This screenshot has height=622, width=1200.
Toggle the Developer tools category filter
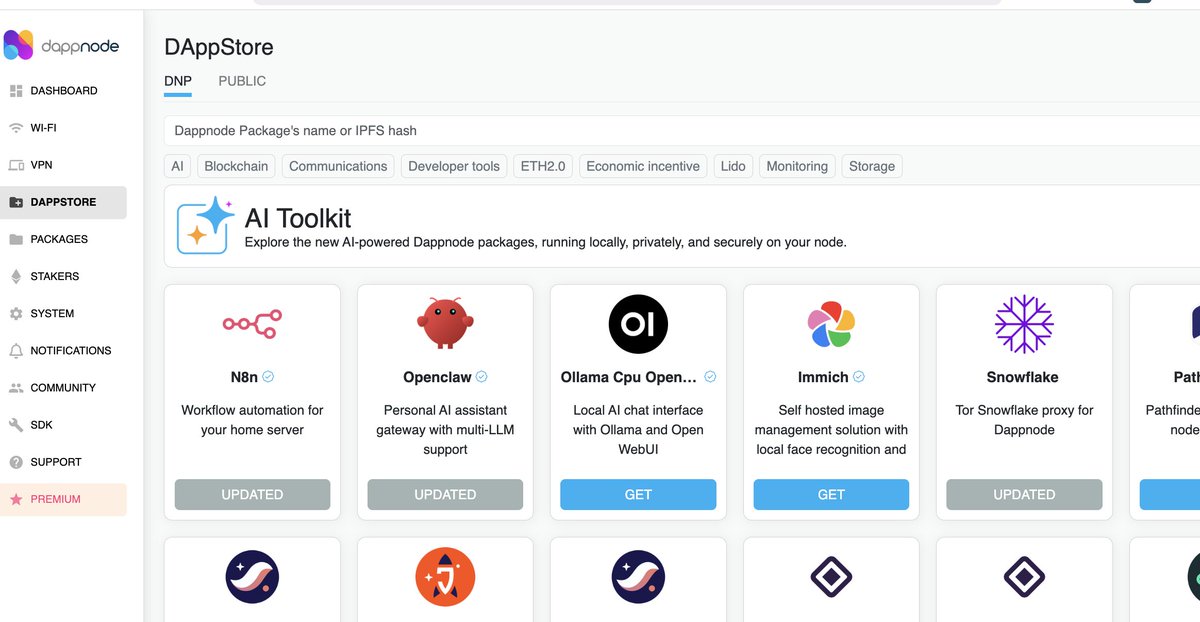[x=454, y=166]
